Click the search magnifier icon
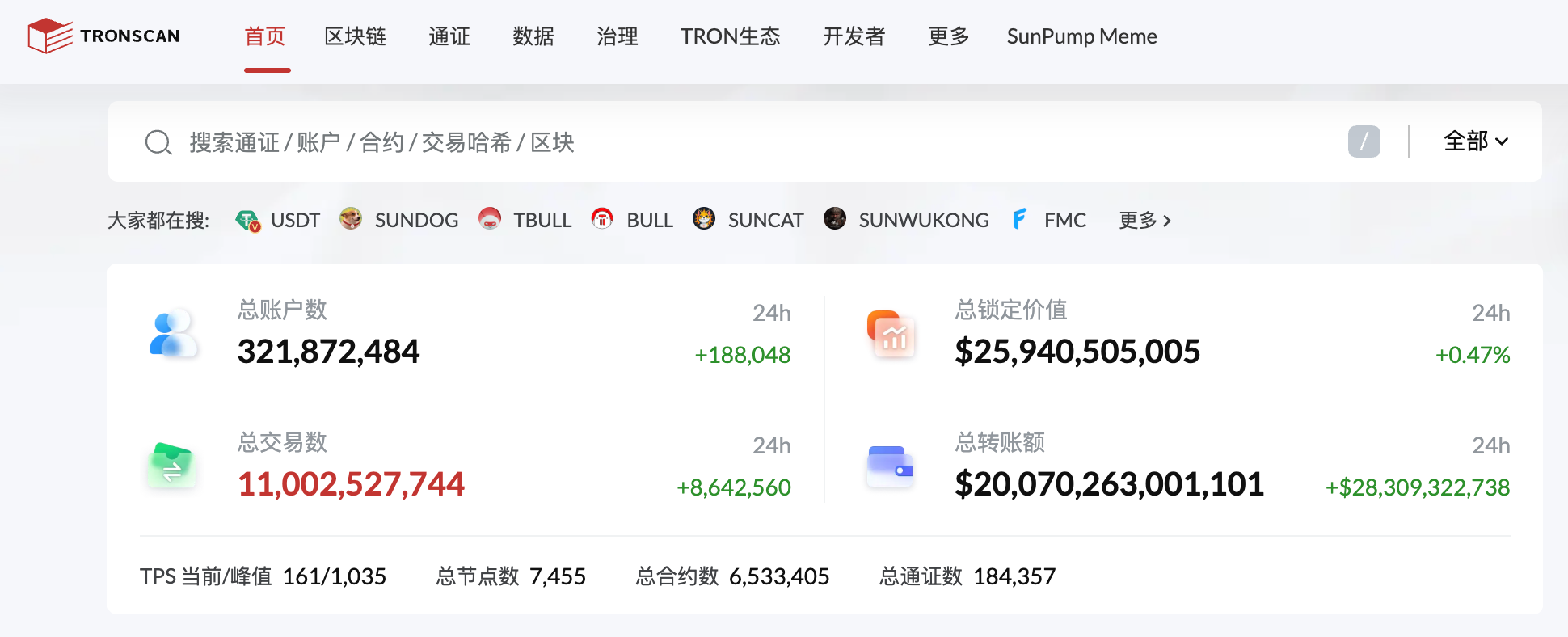 coord(158,142)
